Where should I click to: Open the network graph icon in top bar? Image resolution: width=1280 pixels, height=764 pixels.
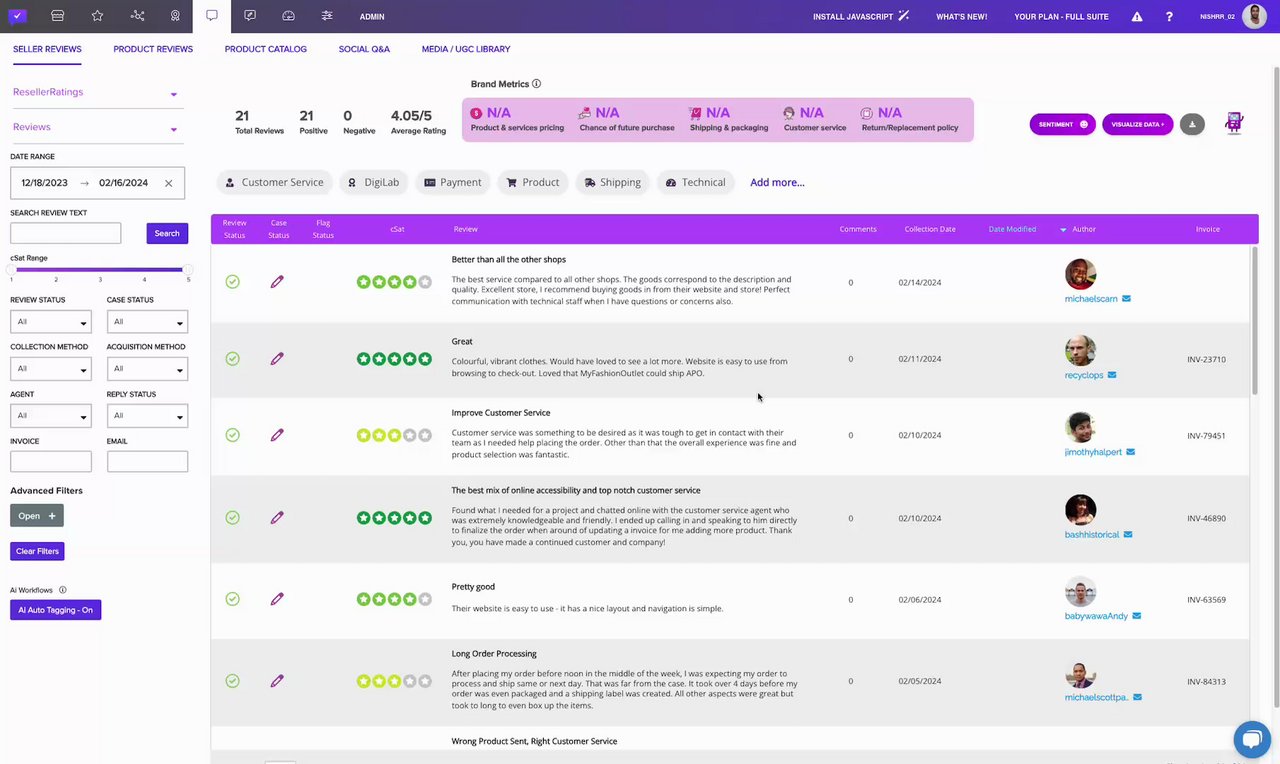click(136, 16)
